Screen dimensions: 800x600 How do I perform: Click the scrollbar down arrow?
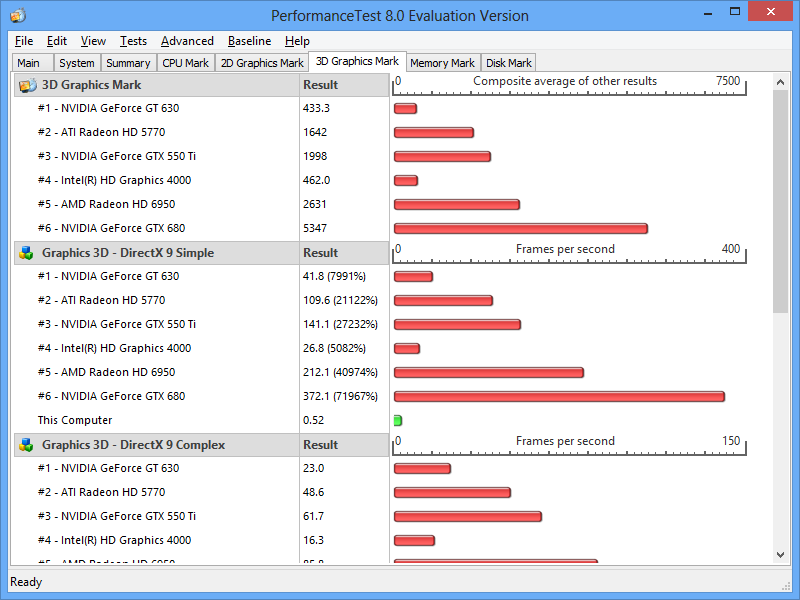(780, 555)
